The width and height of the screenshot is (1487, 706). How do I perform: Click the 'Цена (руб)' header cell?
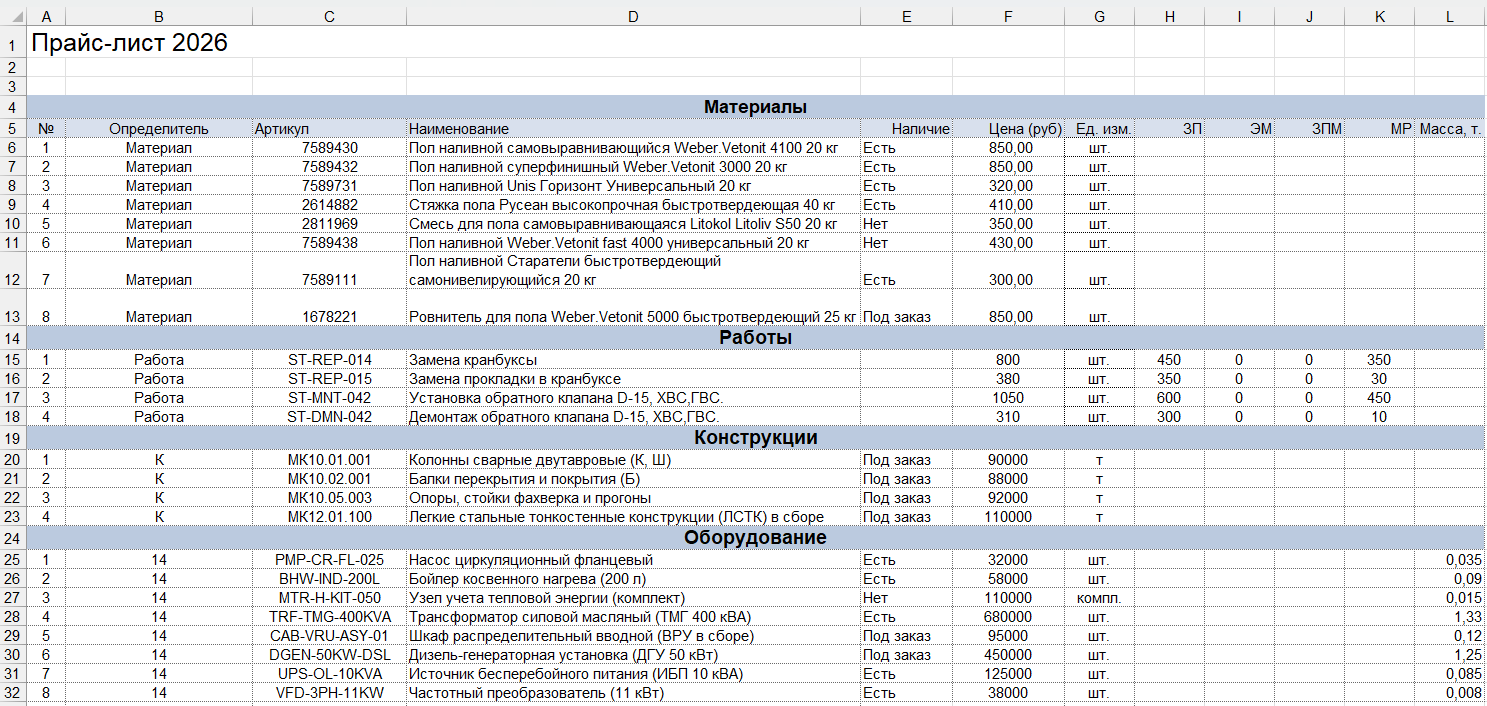[1008, 129]
